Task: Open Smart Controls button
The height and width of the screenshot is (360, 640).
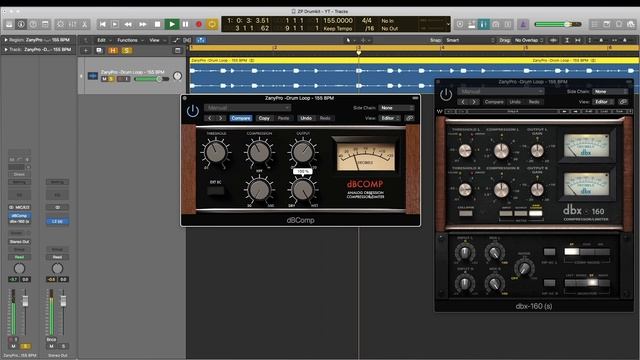Action: (x=60, y=24)
